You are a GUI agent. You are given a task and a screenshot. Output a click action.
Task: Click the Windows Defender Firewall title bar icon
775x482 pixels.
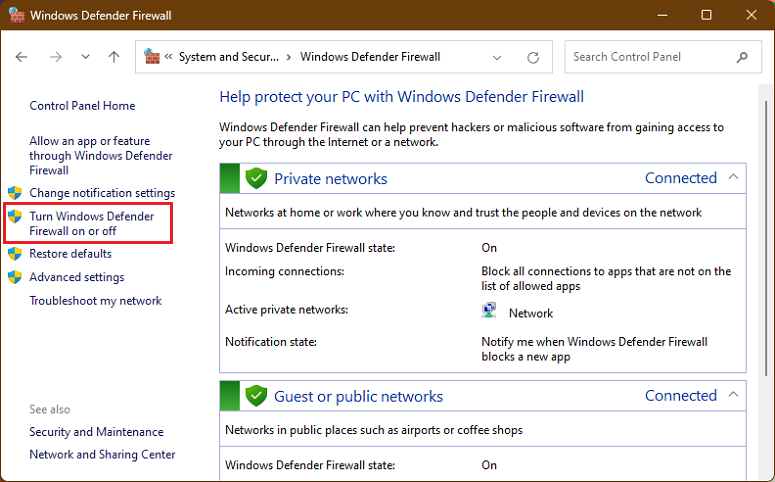(16, 15)
